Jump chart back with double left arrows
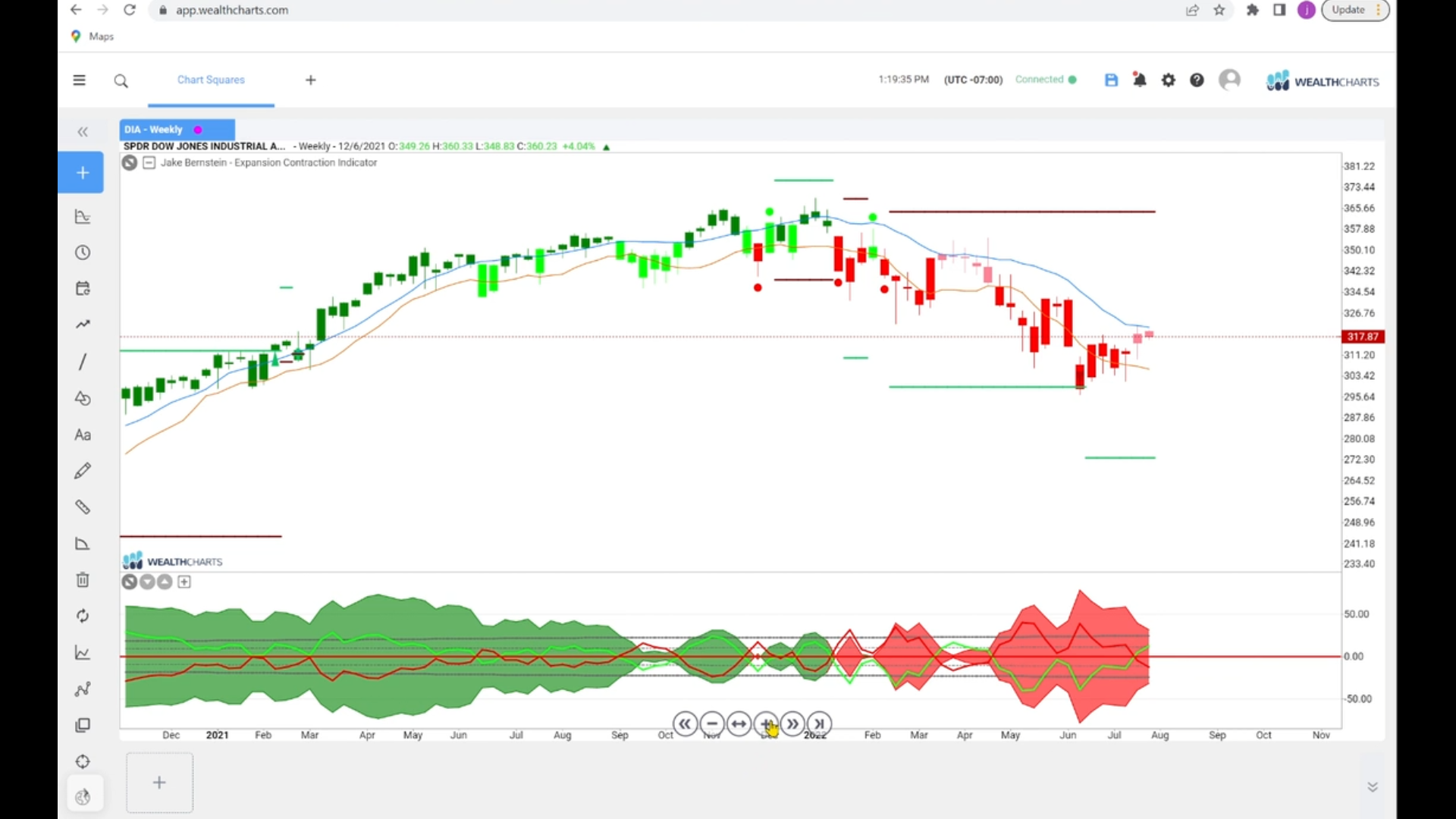Viewport: 1456px width, 819px height. [x=685, y=724]
